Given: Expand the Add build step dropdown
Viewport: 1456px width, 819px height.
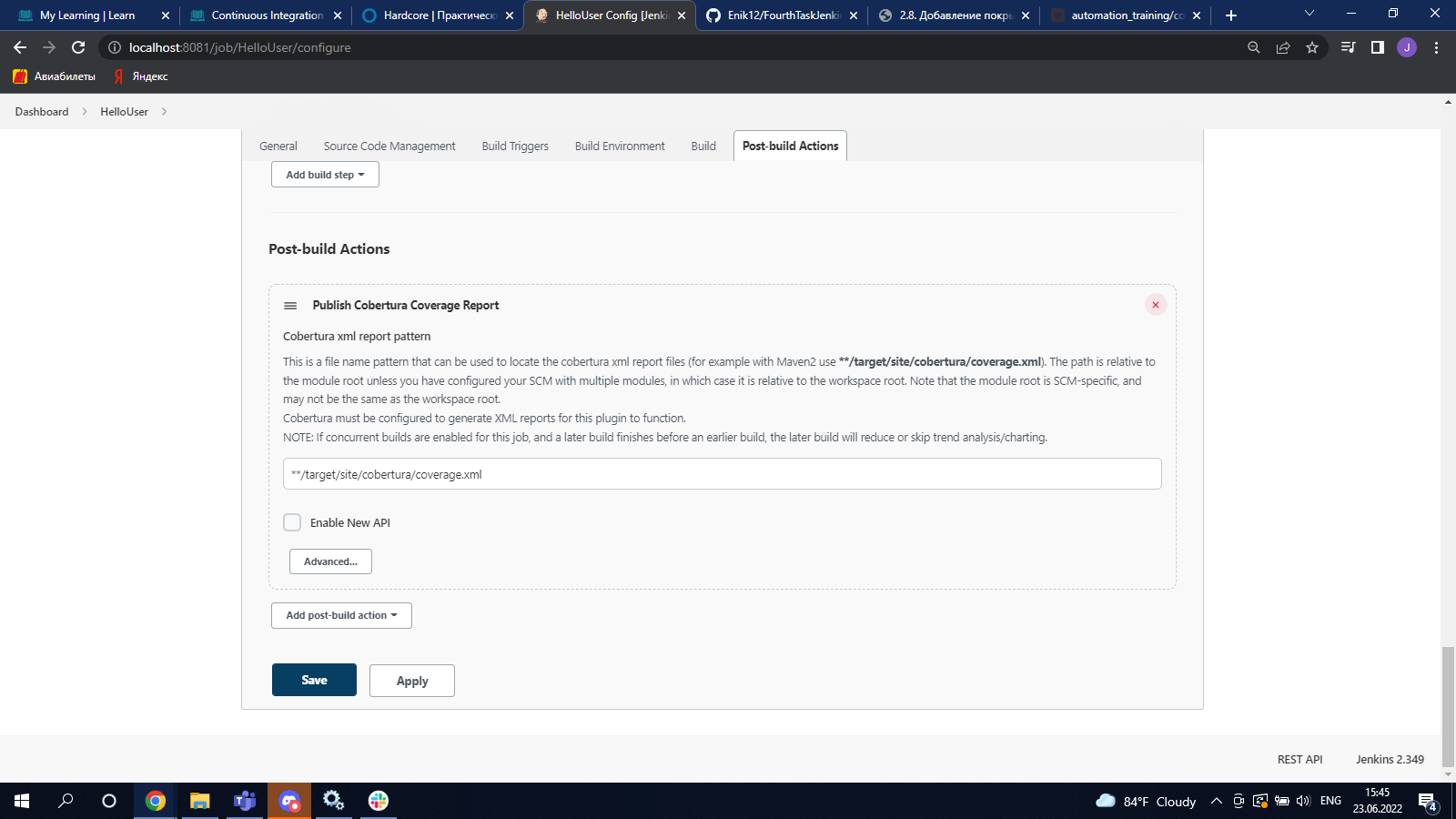Looking at the screenshot, I should coord(325,175).
